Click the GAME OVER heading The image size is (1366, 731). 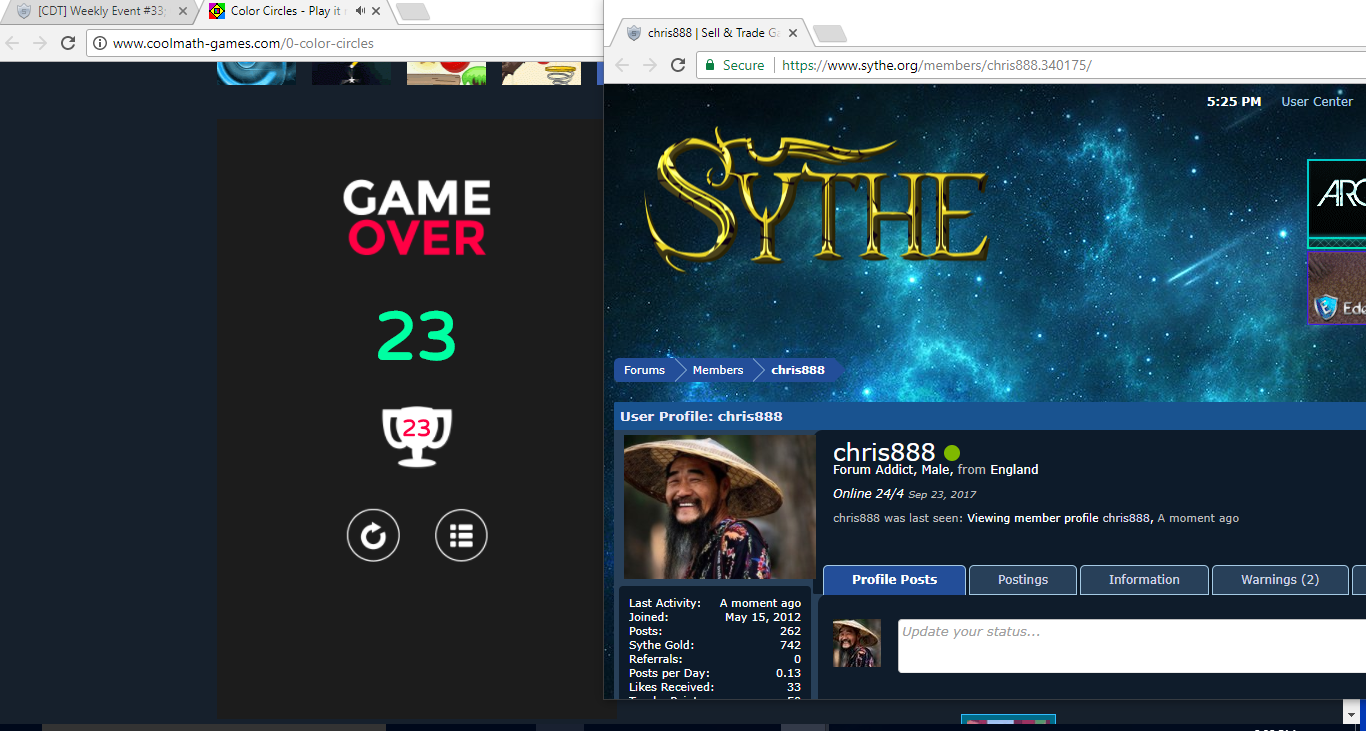417,218
